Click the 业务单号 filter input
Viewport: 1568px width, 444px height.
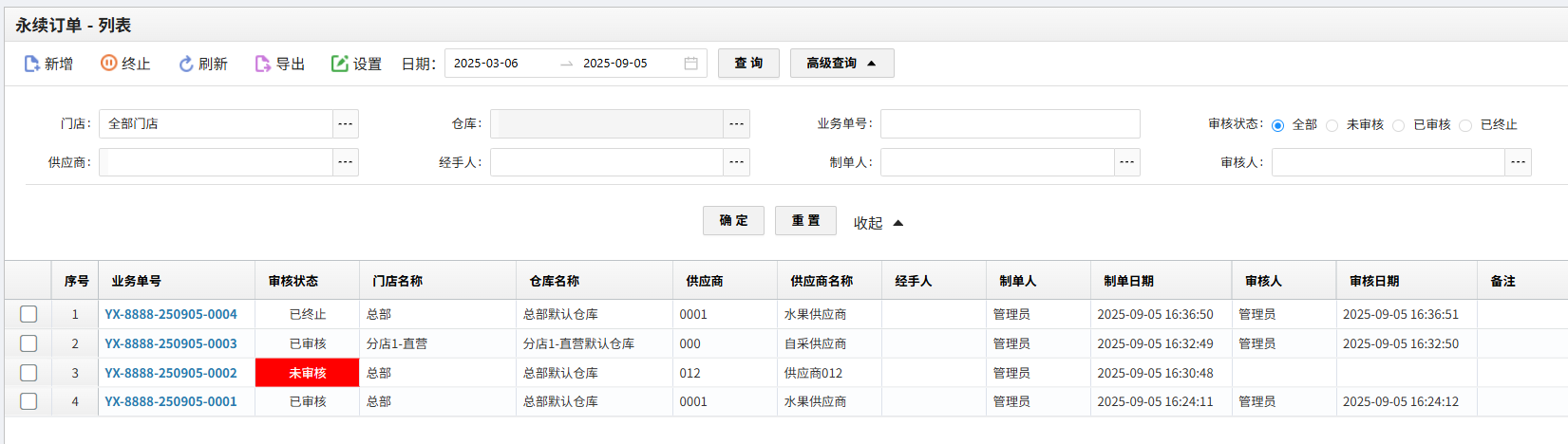coord(1011,123)
